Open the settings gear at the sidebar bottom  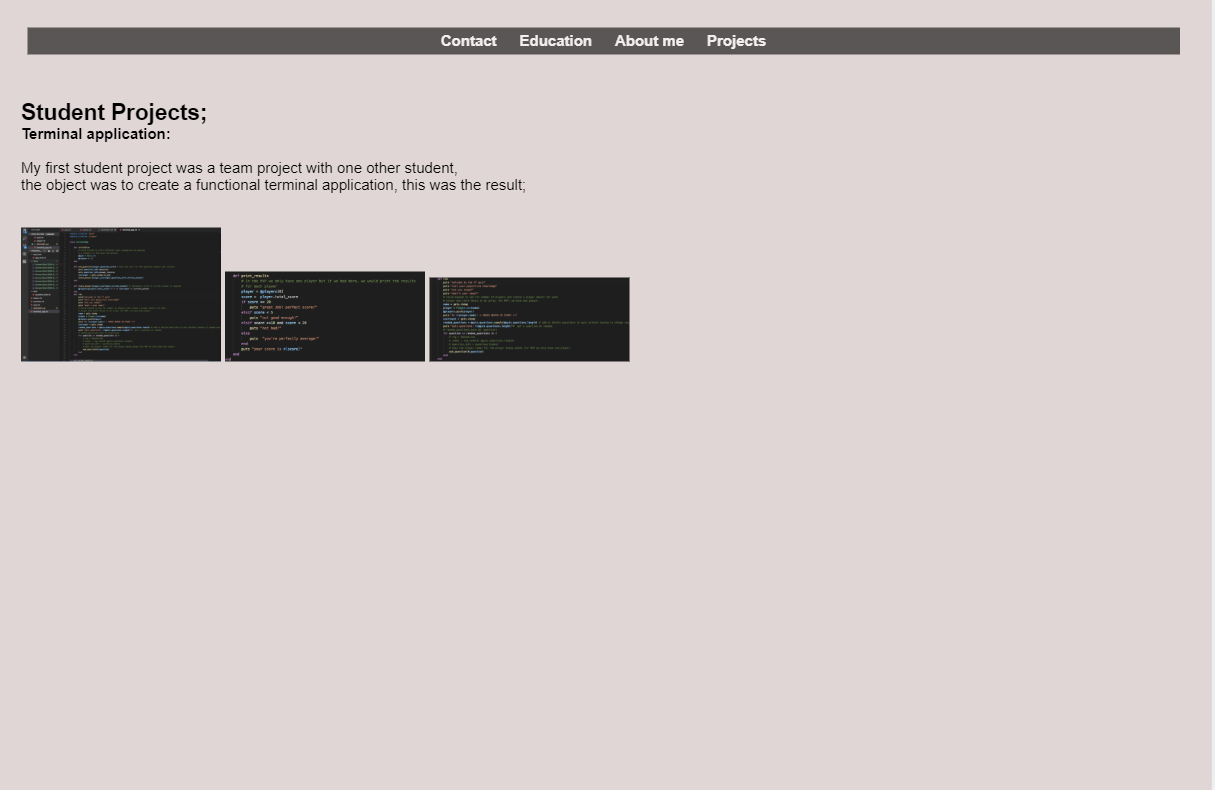(x=24, y=357)
